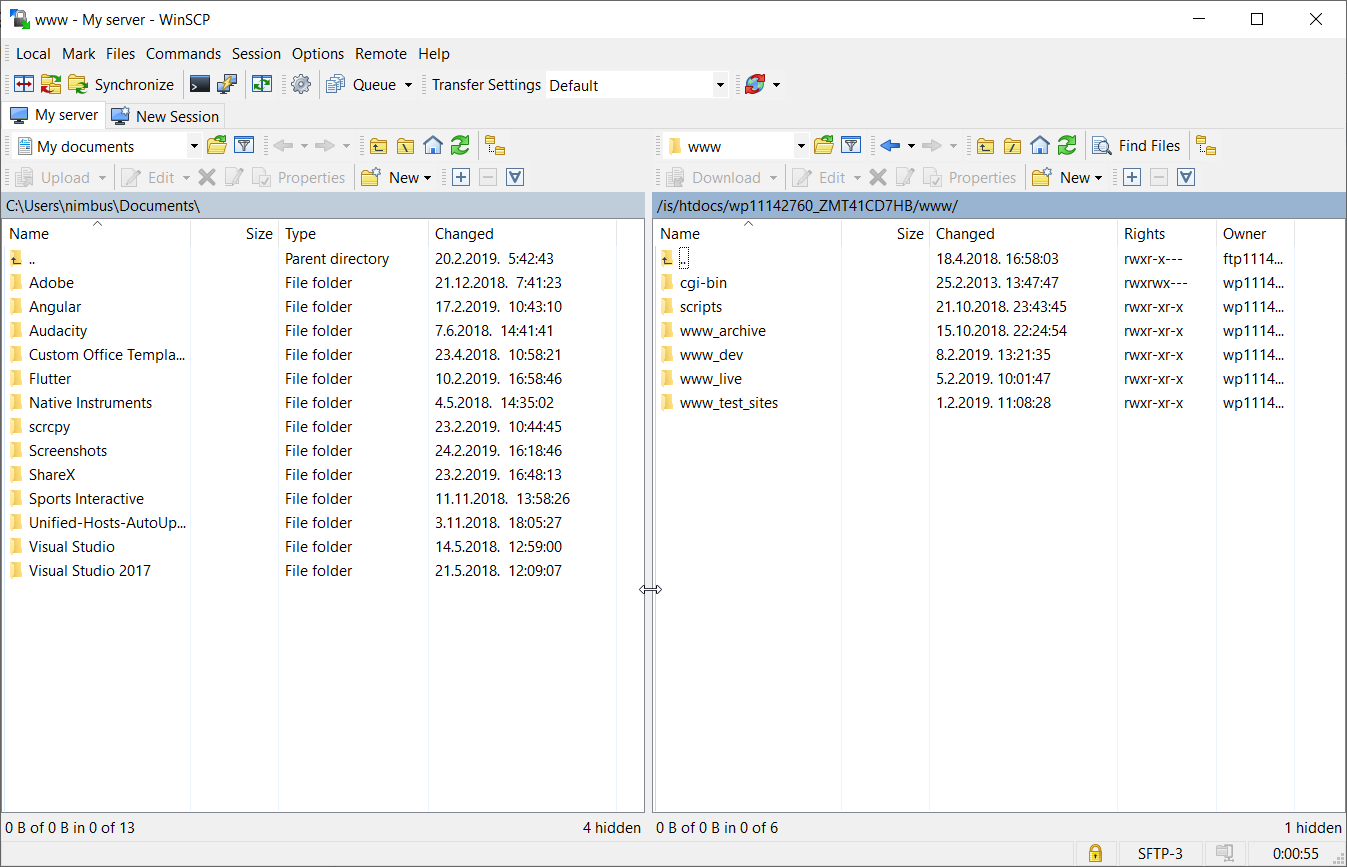Expand the Transfer Settings Default dropdown

[x=720, y=86]
